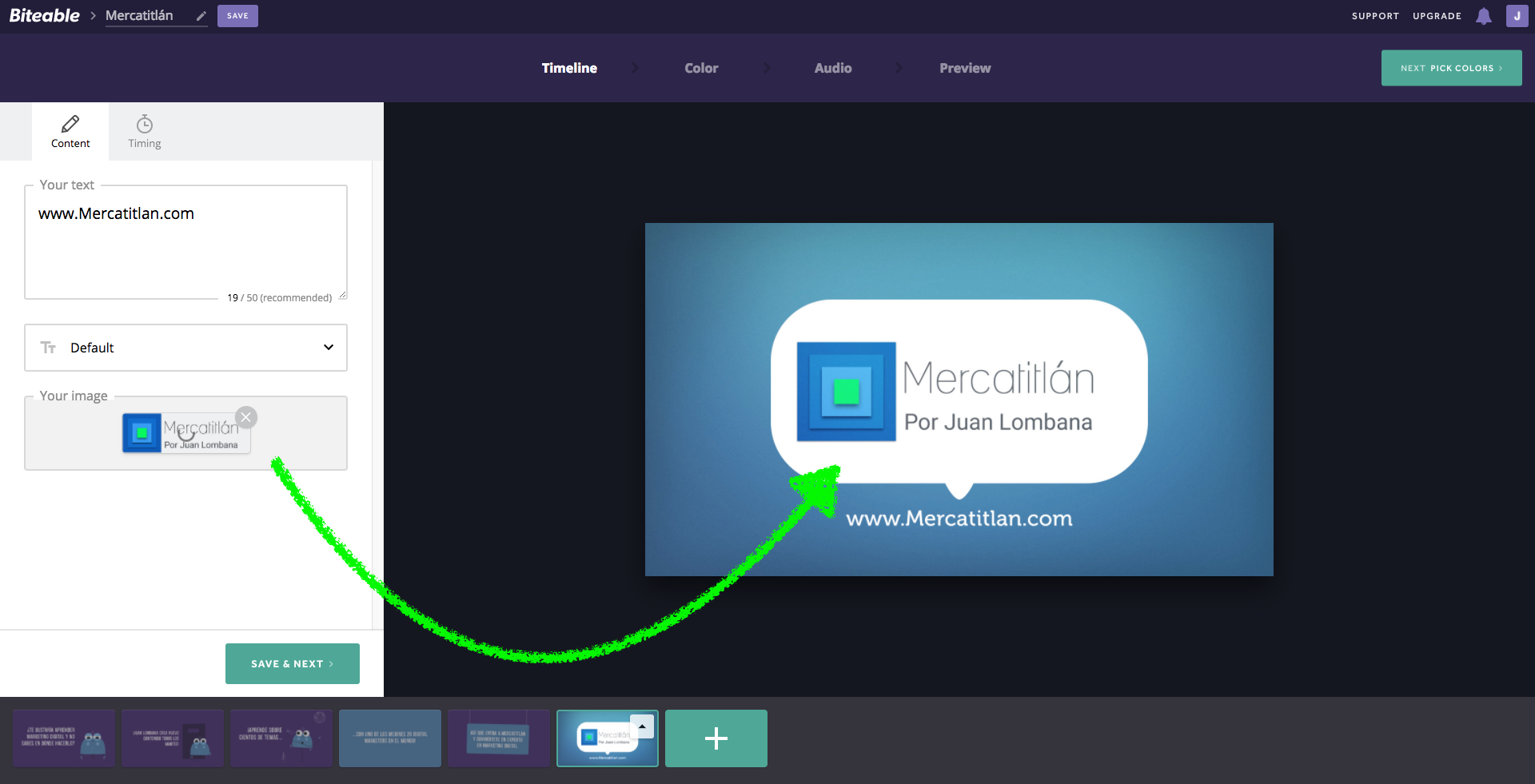Image resolution: width=1535 pixels, height=784 pixels.
Task: Switch to the Content tab
Action: coord(70,132)
